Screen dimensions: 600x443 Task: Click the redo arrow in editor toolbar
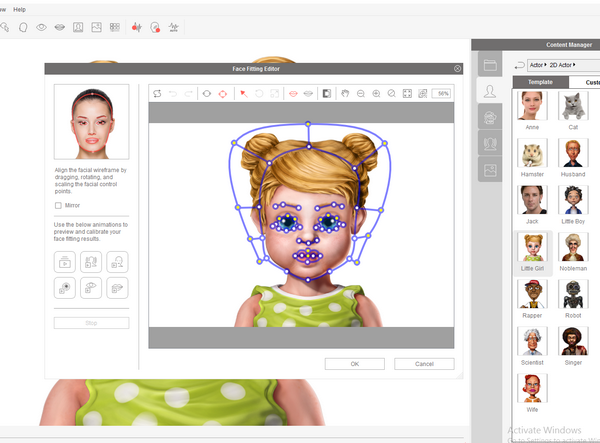[188, 93]
